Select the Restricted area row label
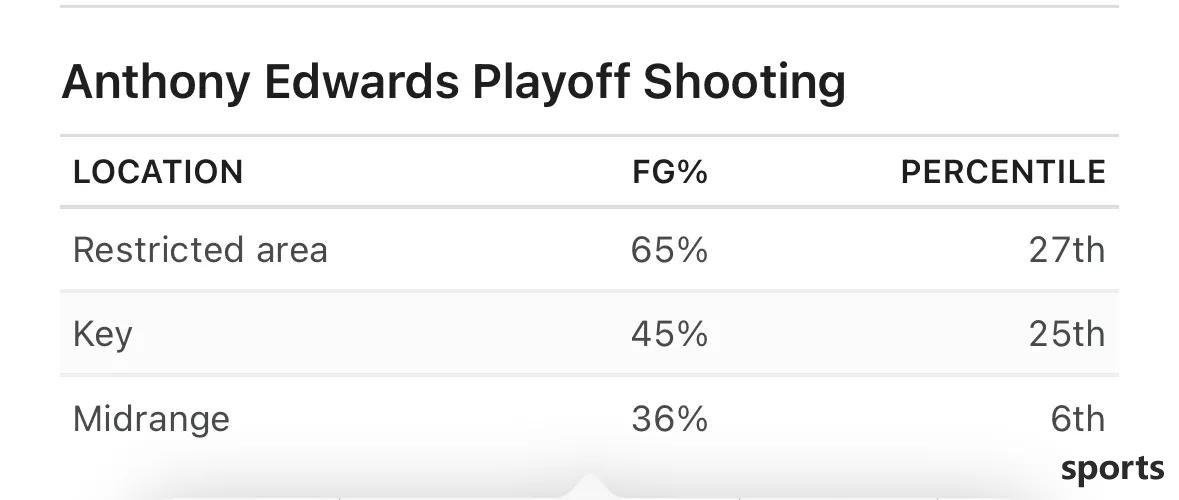The width and height of the screenshot is (1179, 500). click(x=200, y=250)
